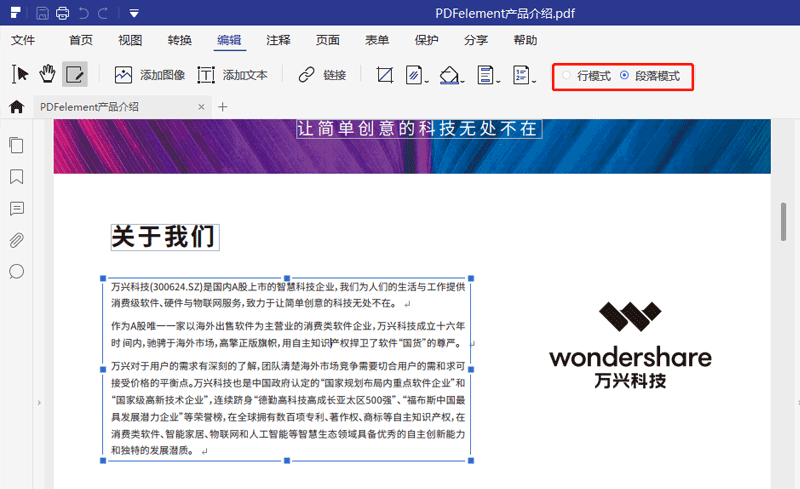Click the Wondershare logo image
The width and height of the screenshot is (800, 489).
point(630,345)
